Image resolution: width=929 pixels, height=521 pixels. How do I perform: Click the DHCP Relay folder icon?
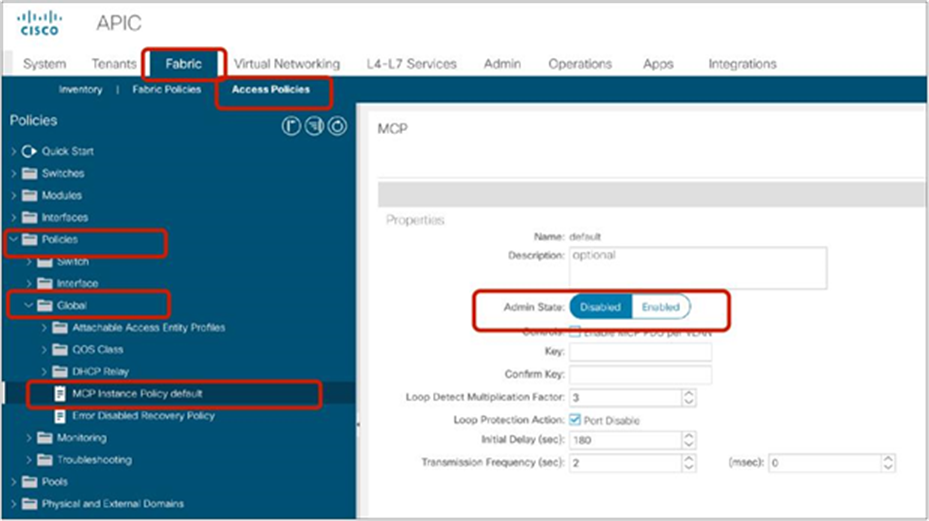(60, 371)
